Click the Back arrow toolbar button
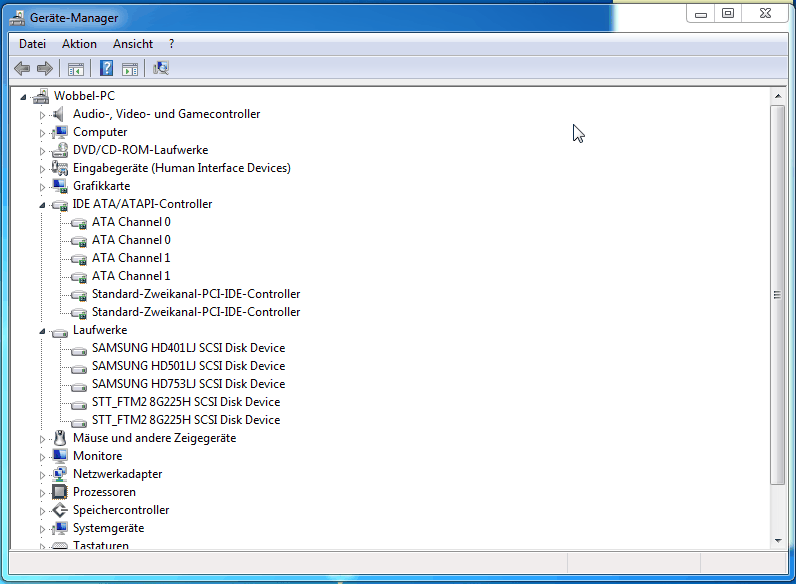Image resolution: width=796 pixels, height=584 pixels. pyautogui.click(x=22, y=68)
